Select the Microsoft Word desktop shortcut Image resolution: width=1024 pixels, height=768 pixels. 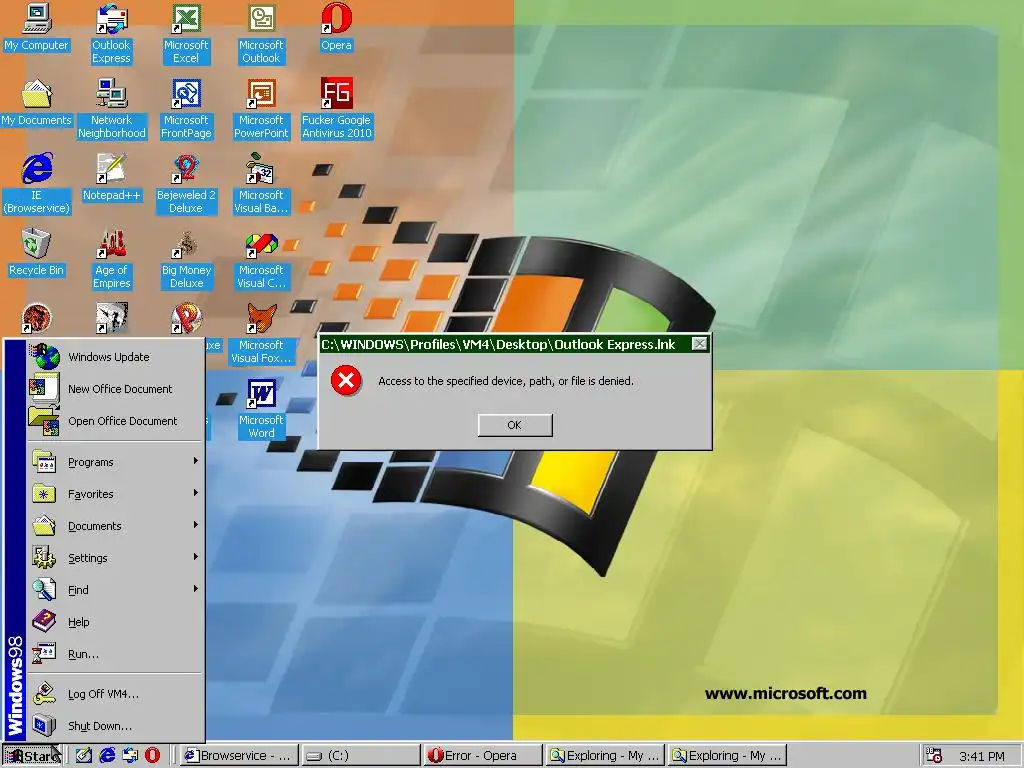261,409
